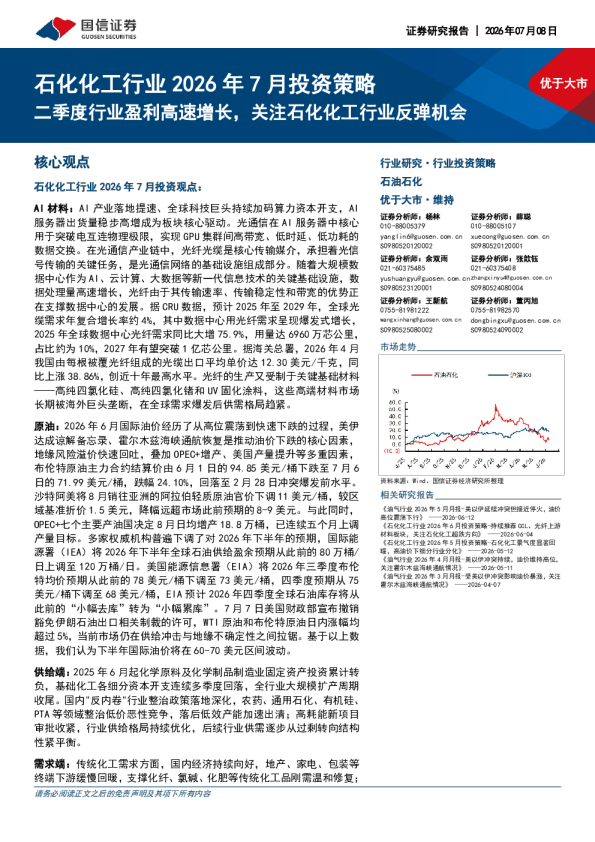The height and width of the screenshot is (842, 595).
Task: Open the yushuangyu@guosen.com.cn email link
Action: [x=425, y=278]
